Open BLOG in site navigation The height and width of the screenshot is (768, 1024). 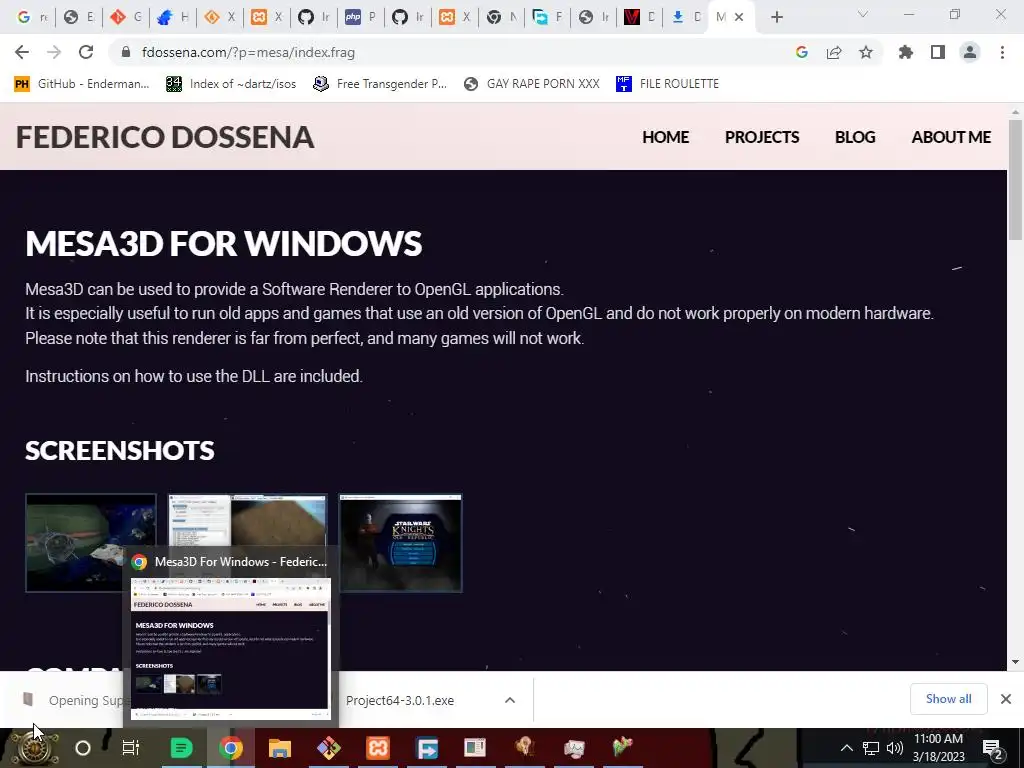[x=855, y=137]
